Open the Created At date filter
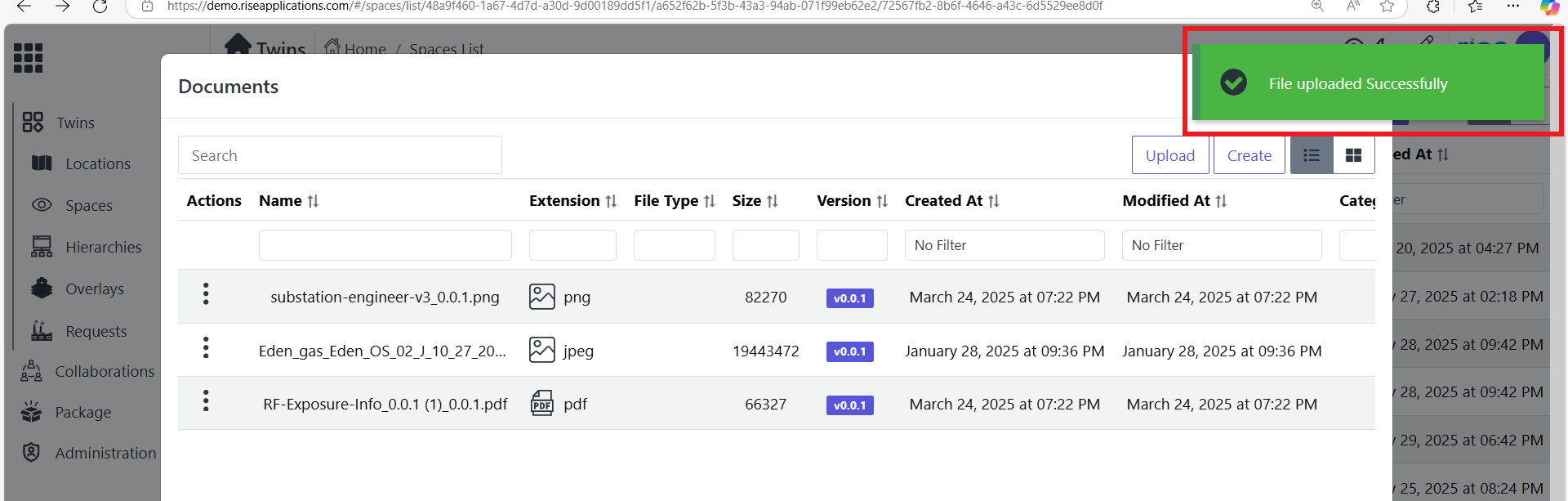The width and height of the screenshot is (1568, 501). coord(1004,245)
